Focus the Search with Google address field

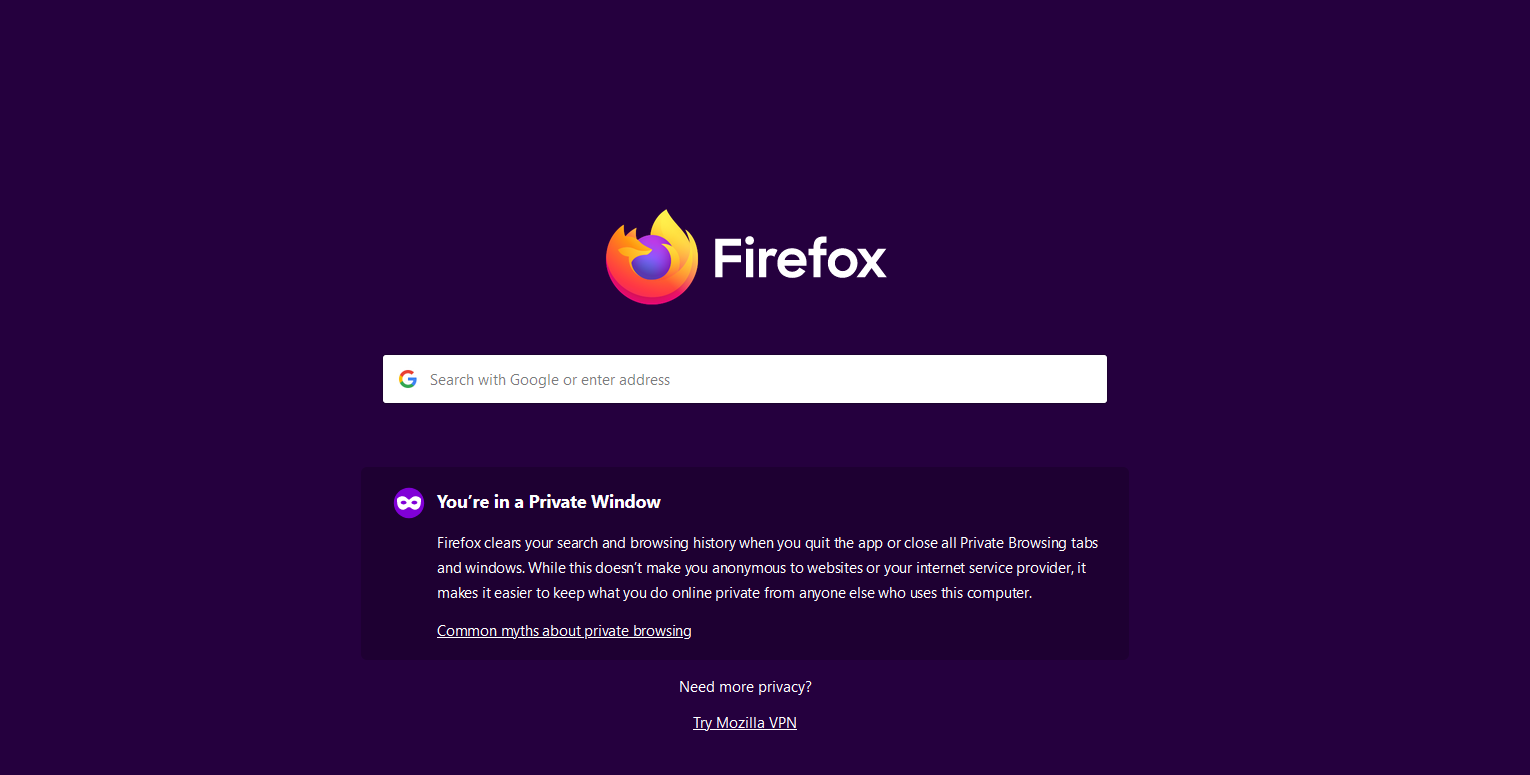745,379
